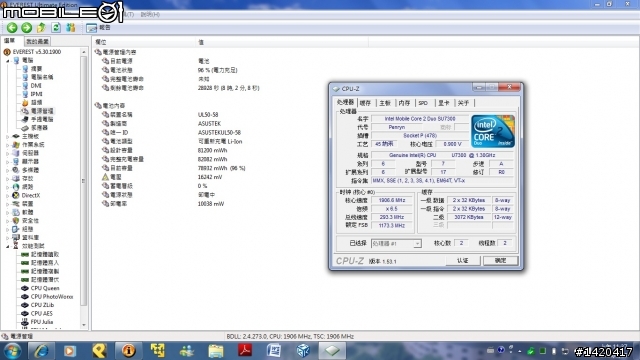Open the processor selection dropdown in CPU-Z
The height and width of the screenshot is (360, 640).
point(417,243)
